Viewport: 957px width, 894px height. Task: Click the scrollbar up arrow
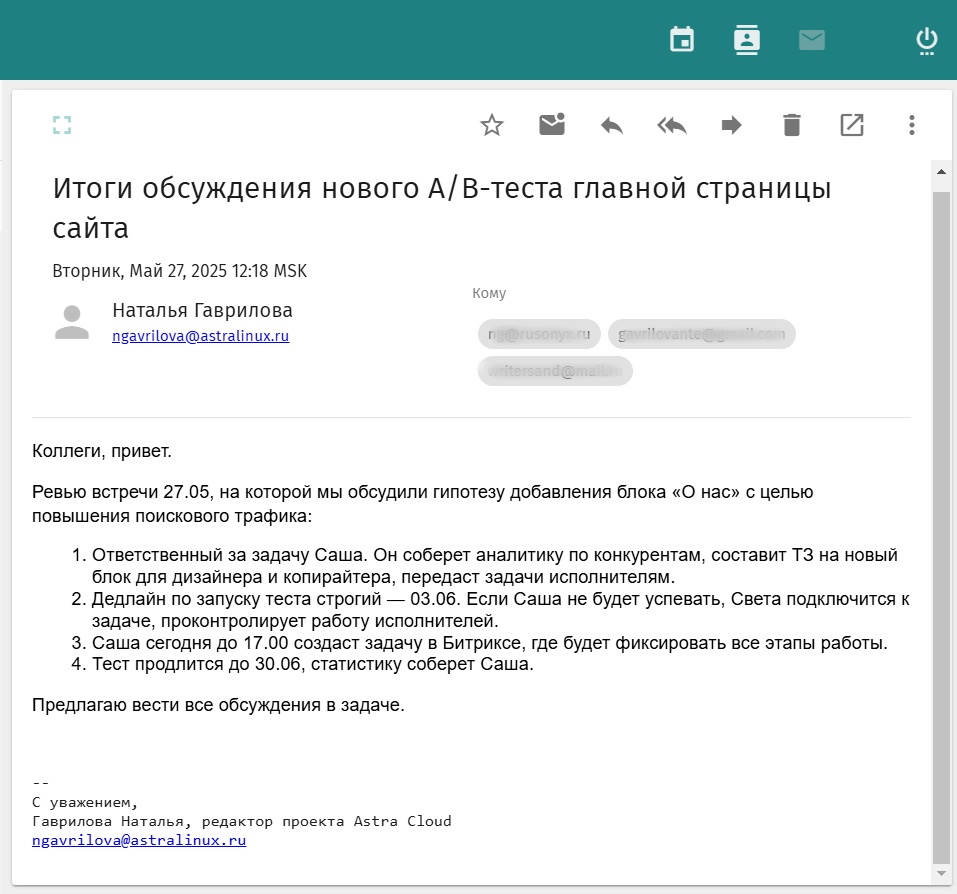941,172
